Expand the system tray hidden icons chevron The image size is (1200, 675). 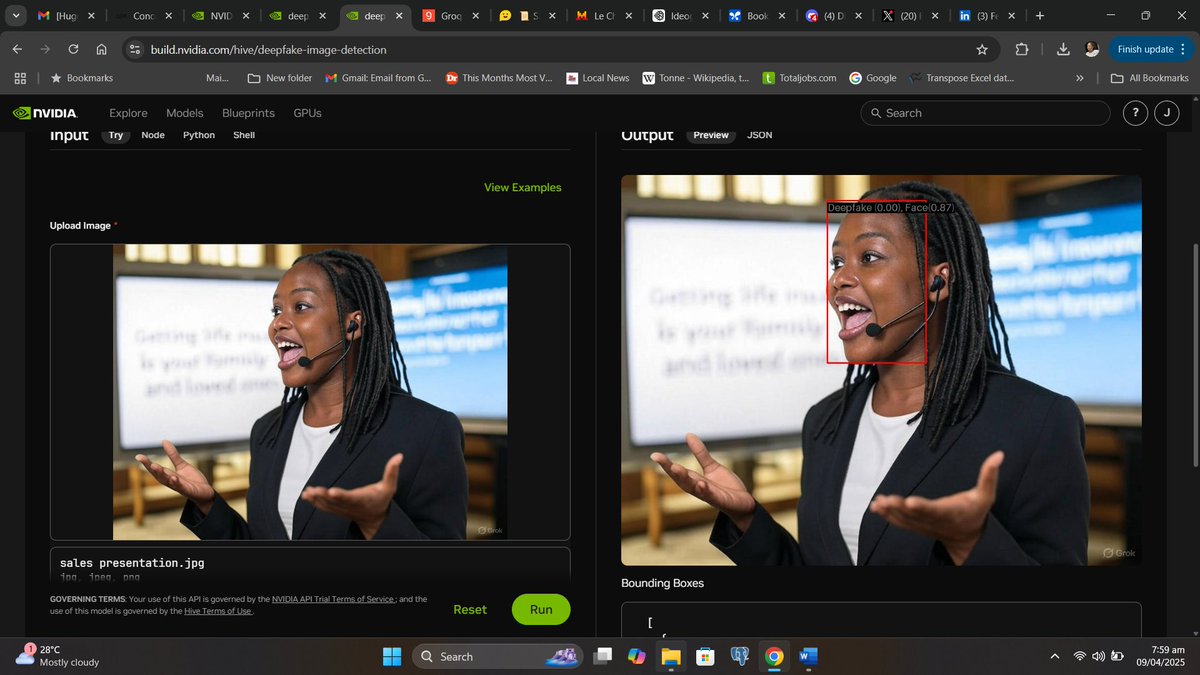pos(1054,656)
